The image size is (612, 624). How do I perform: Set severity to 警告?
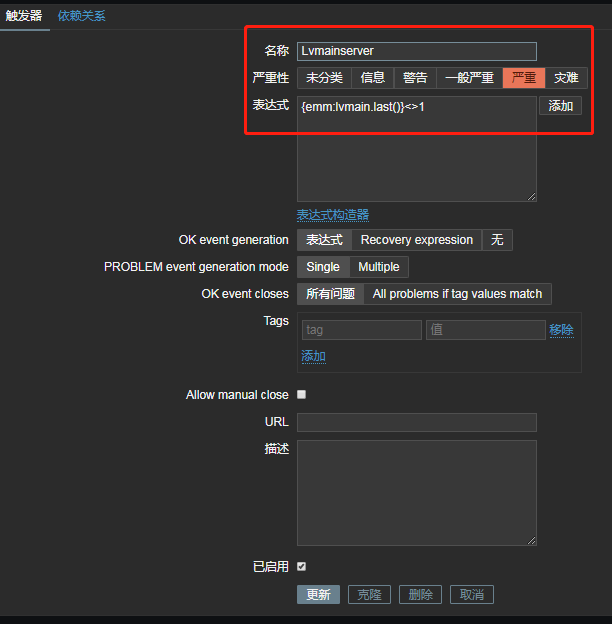coord(415,78)
